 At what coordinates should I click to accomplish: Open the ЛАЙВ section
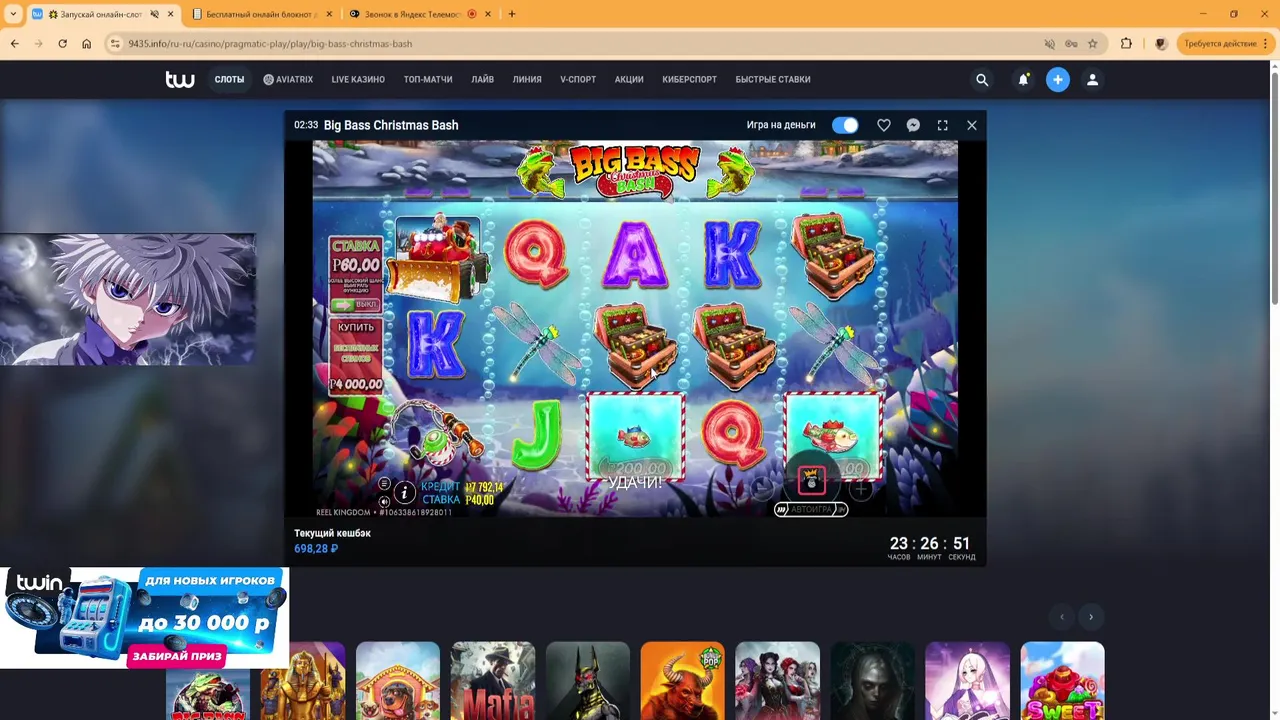483,80
